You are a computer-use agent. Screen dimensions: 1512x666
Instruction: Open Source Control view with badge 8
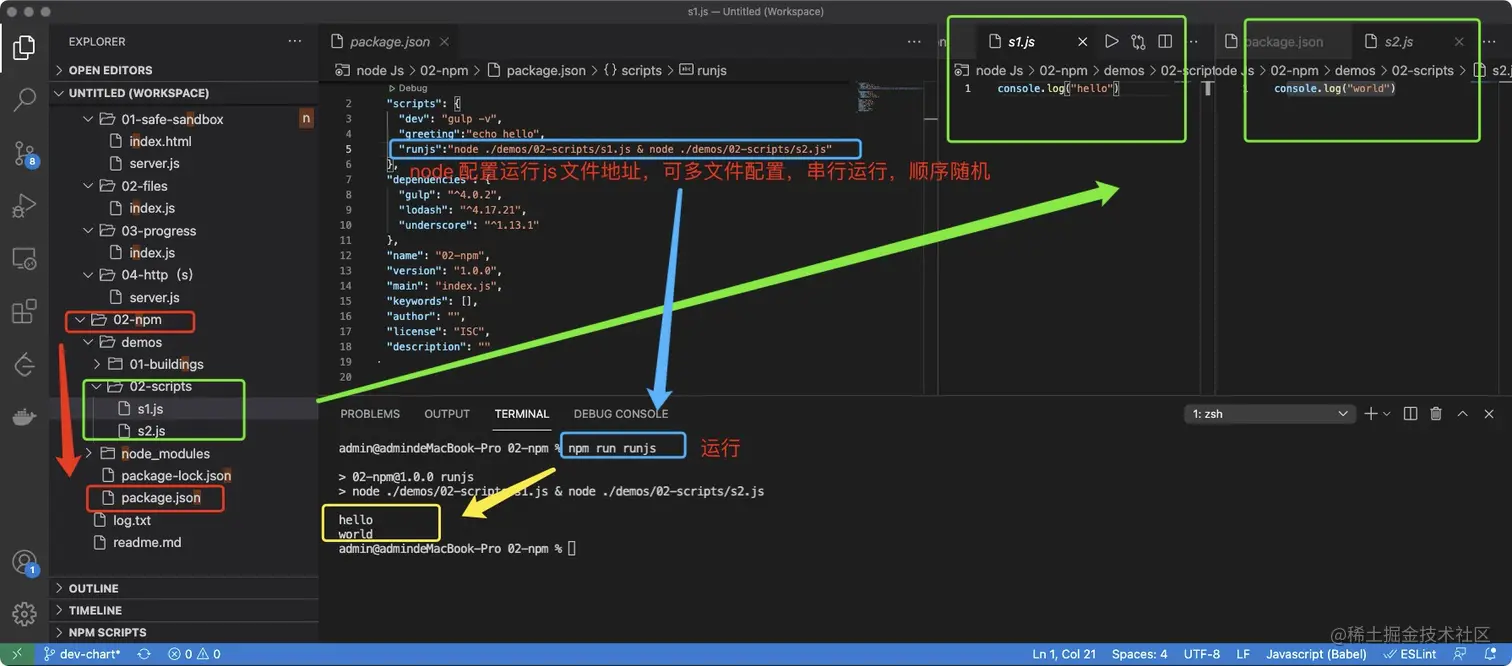point(24,153)
